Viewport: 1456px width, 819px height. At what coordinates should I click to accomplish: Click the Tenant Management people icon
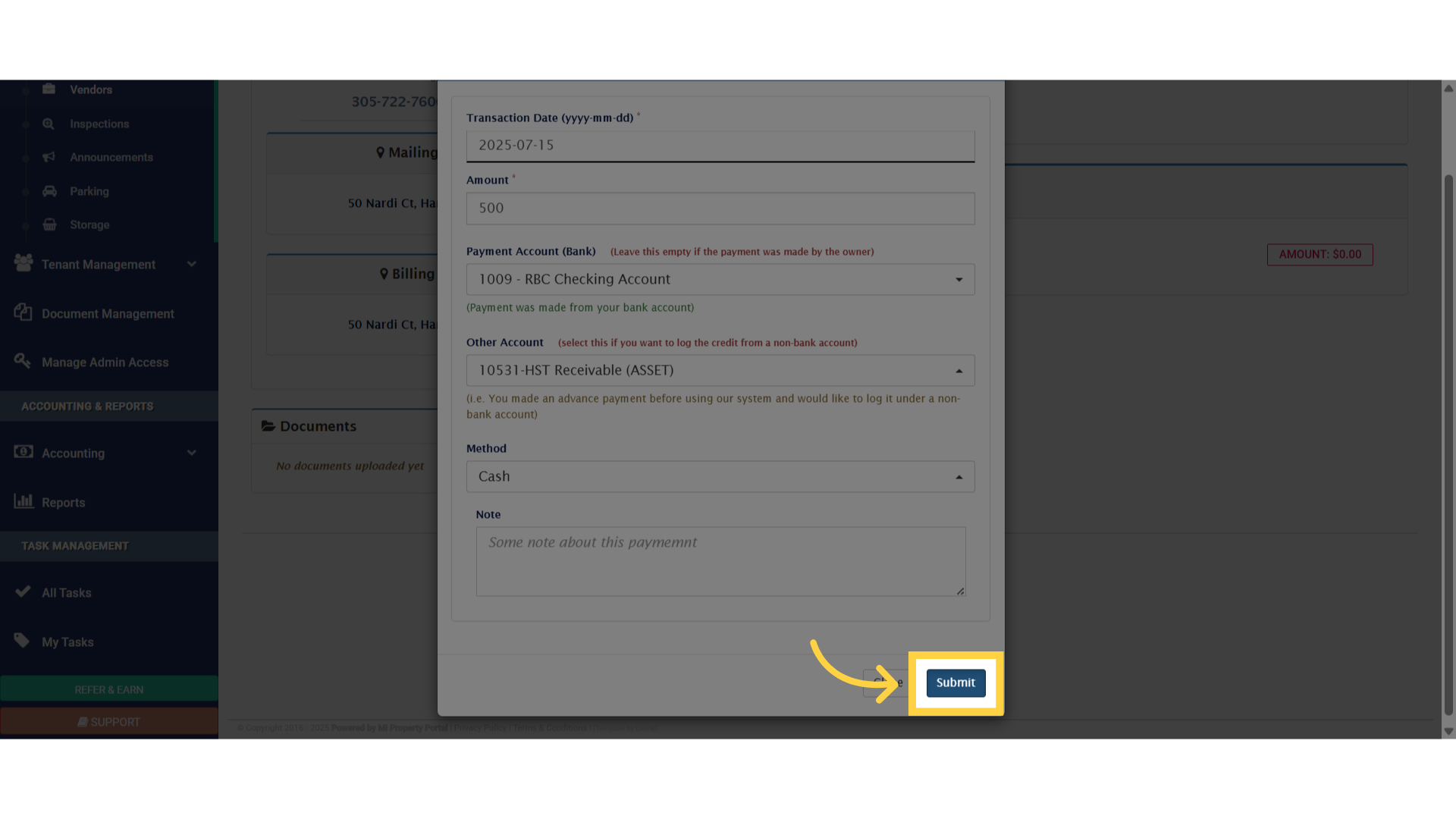tap(24, 263)
